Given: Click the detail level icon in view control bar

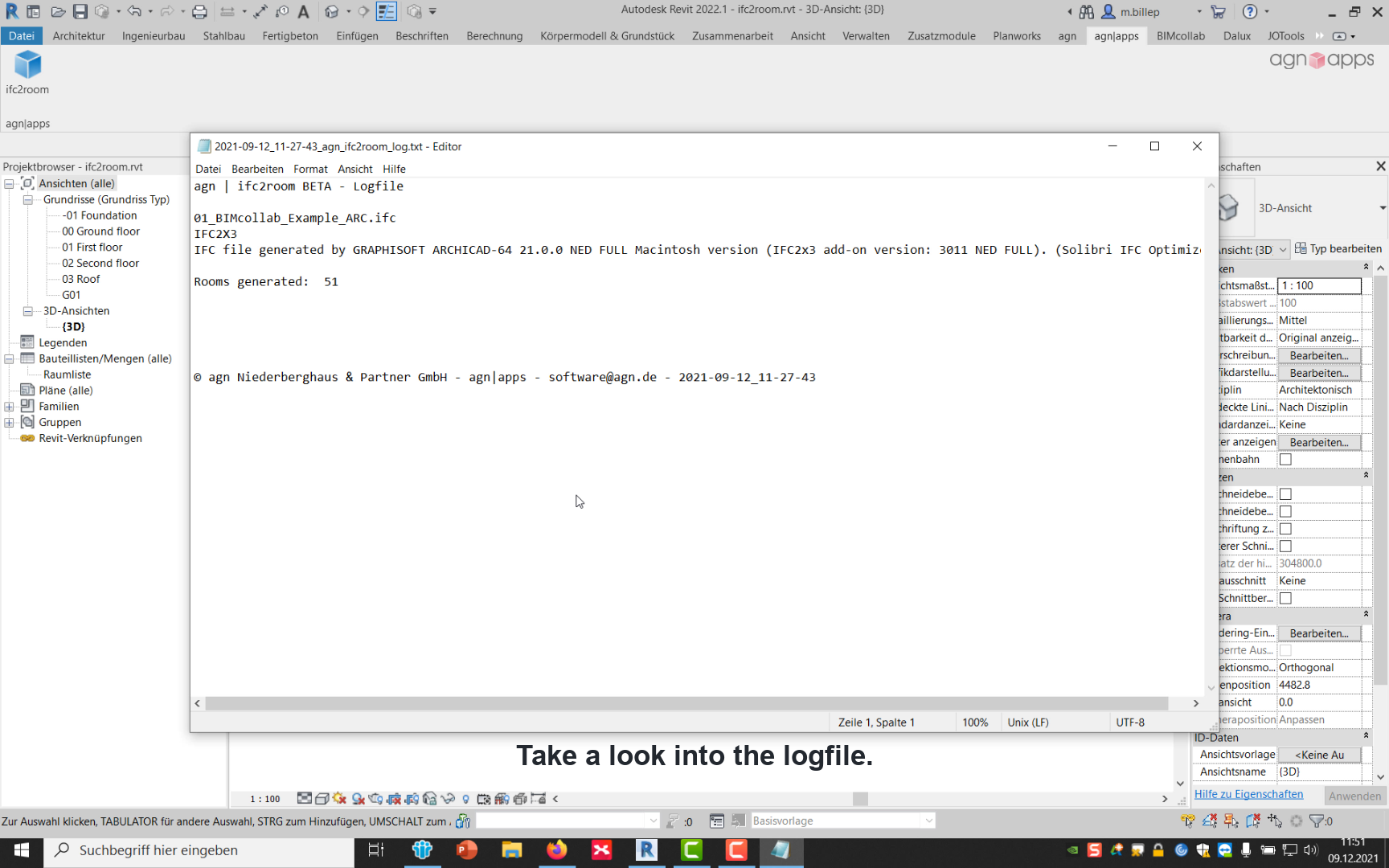Looking at the screenshot, I should (x=304, y=798).
